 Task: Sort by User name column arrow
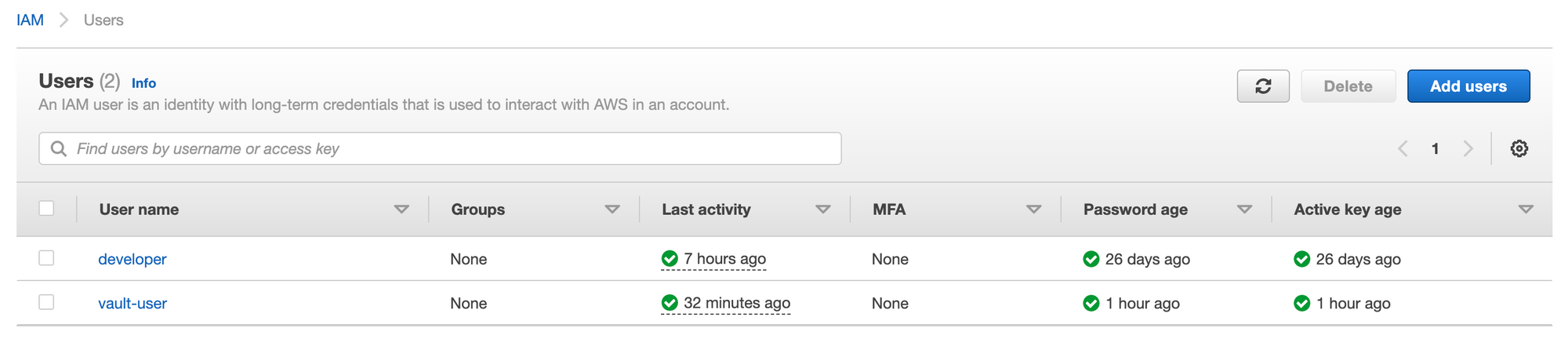click(x=401, y=210)
